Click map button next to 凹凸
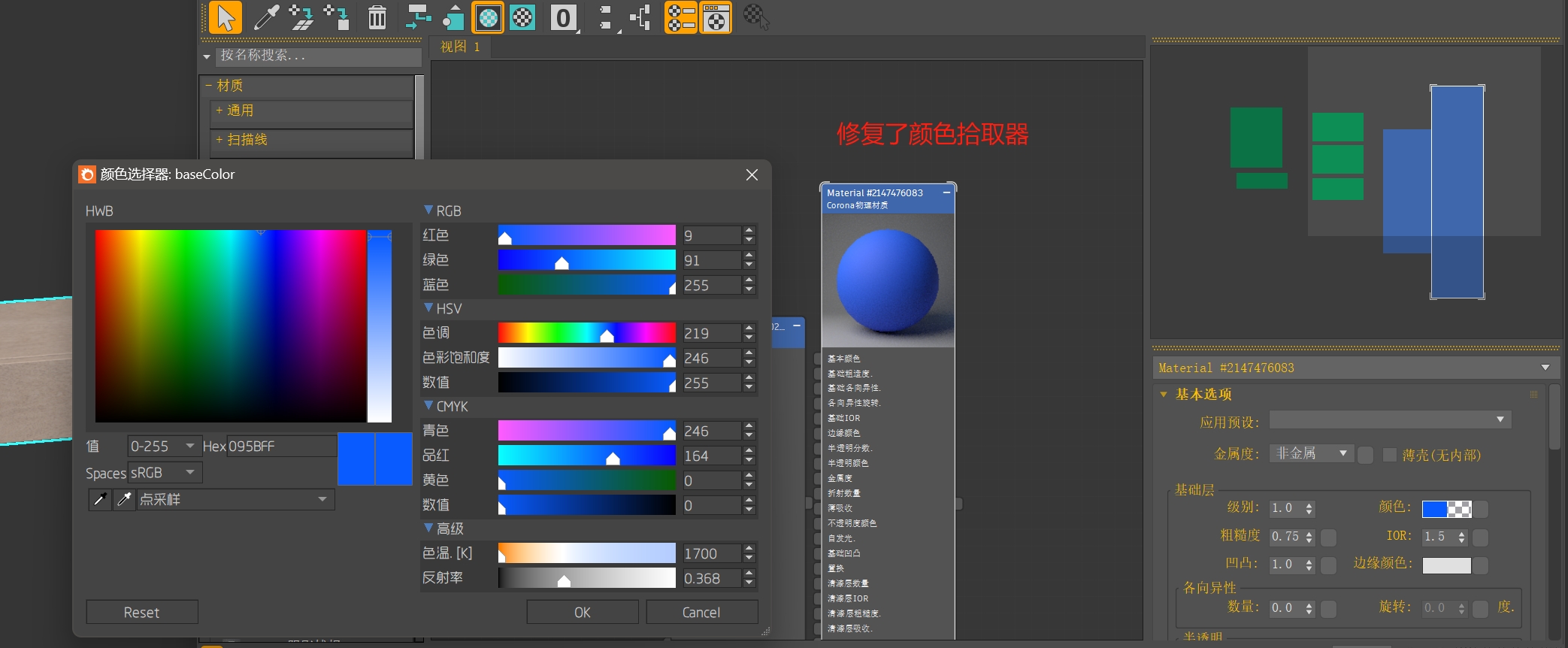The image size is (1568, 648). click(1329, 565)
